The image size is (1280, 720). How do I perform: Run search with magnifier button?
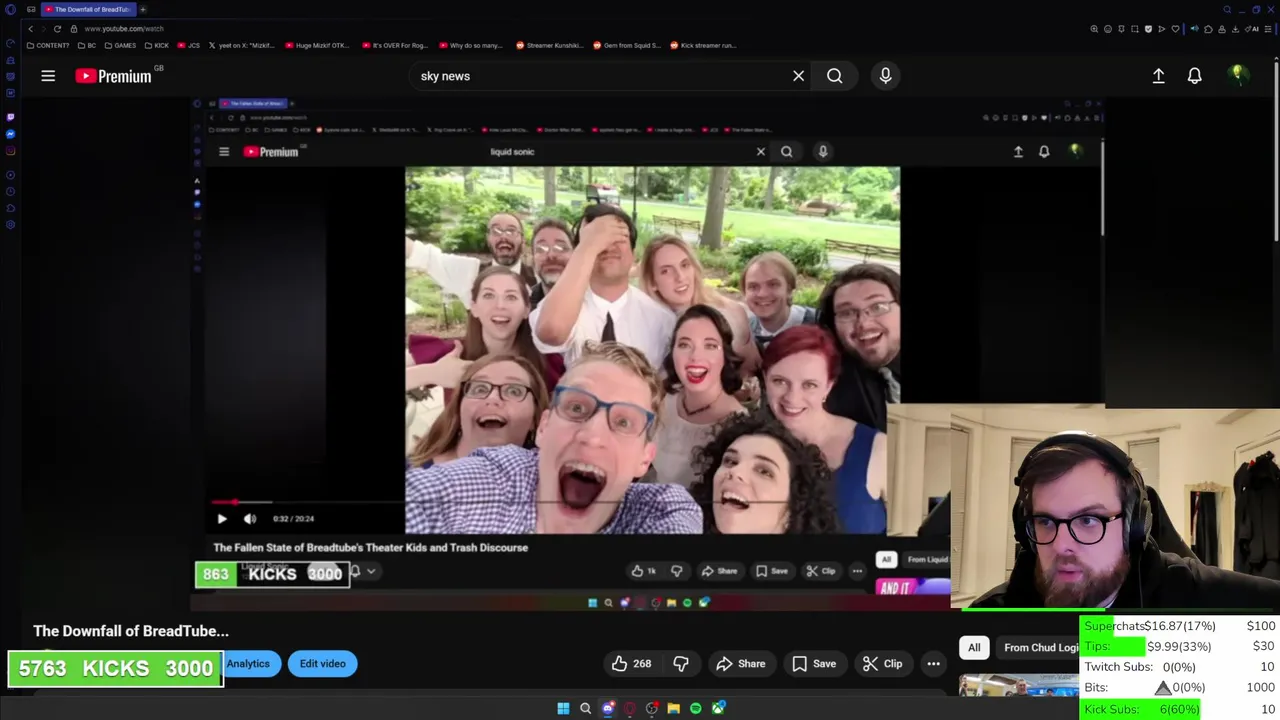834,76
